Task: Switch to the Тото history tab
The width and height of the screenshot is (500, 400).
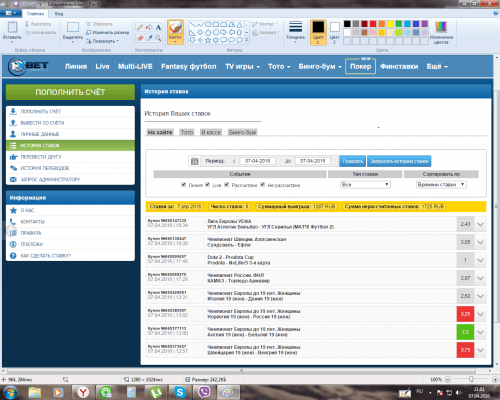Action: tap(187, 132)
